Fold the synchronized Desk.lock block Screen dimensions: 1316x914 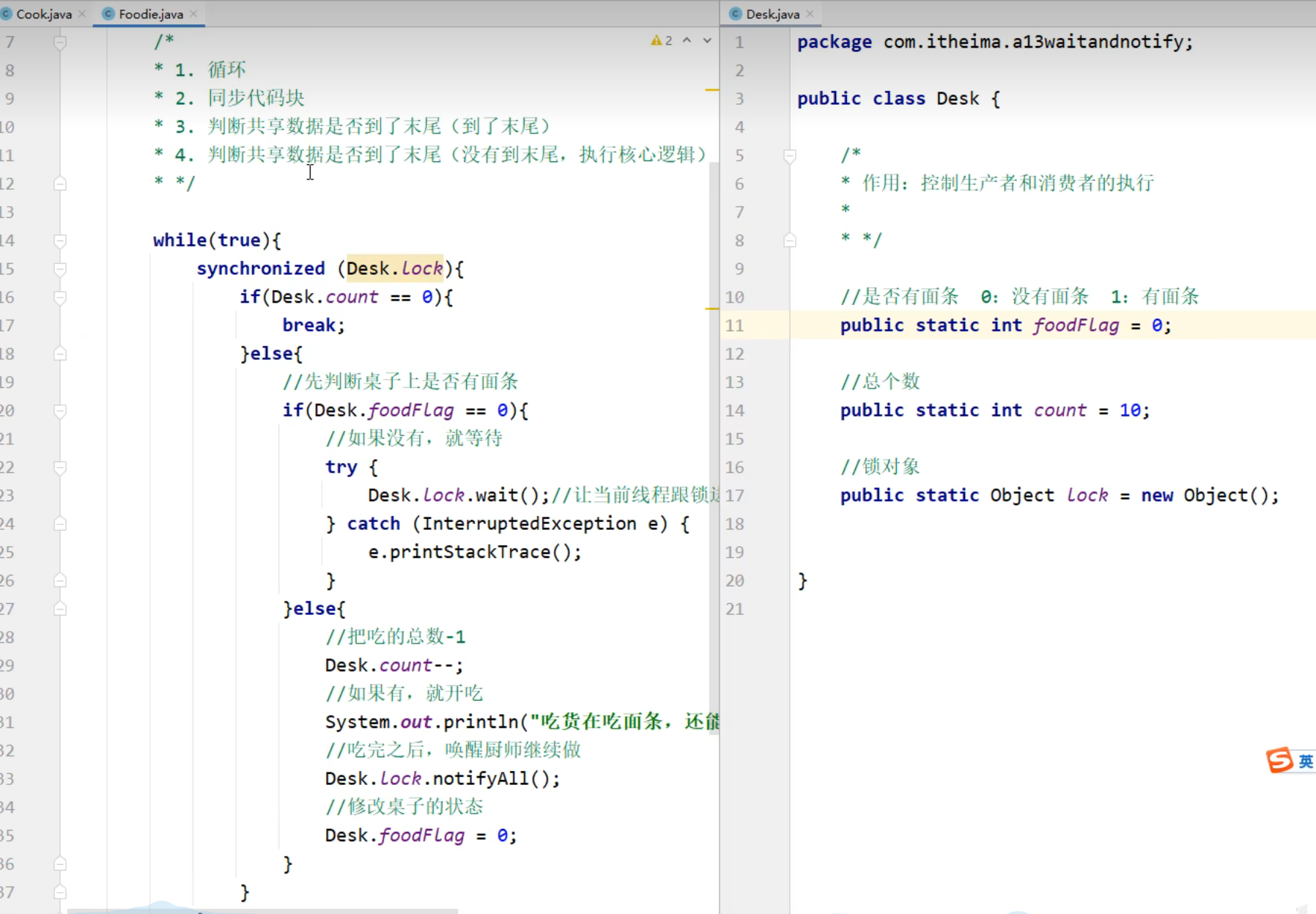(60, 269)
